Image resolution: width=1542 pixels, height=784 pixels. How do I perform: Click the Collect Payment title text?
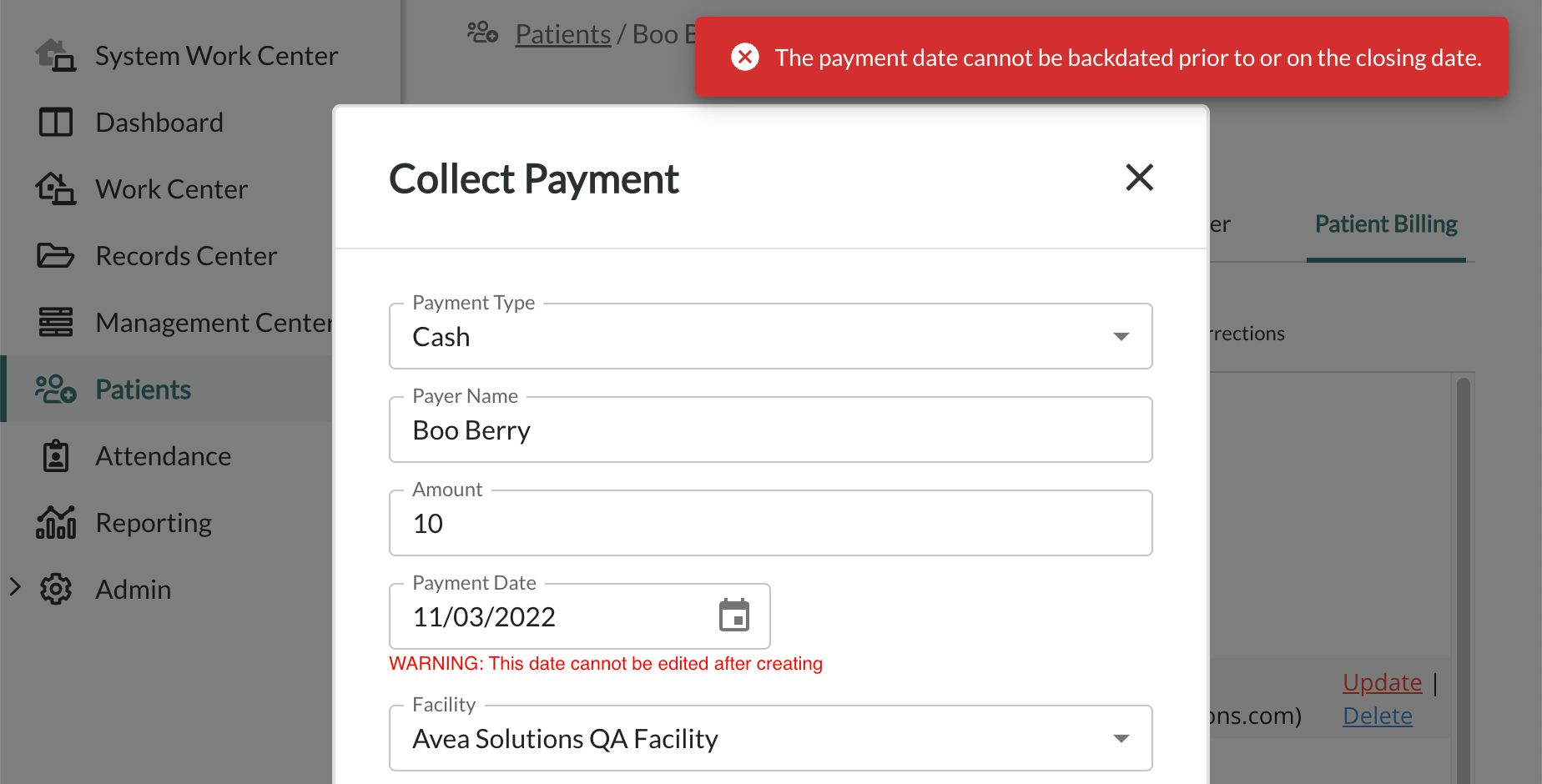point(534,179)
